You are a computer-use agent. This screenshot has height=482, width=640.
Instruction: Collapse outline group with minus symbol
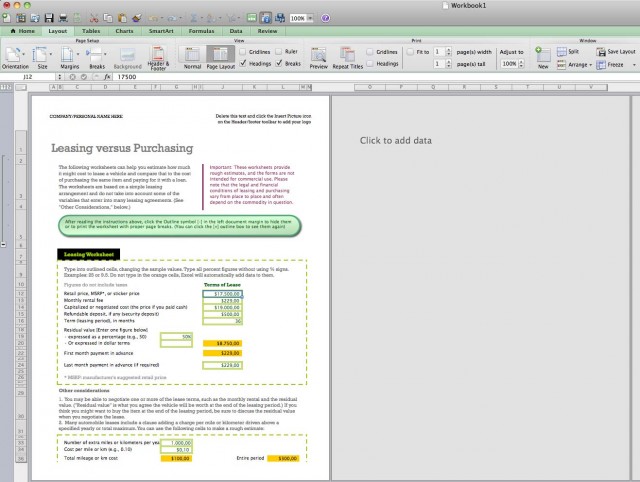3,244
